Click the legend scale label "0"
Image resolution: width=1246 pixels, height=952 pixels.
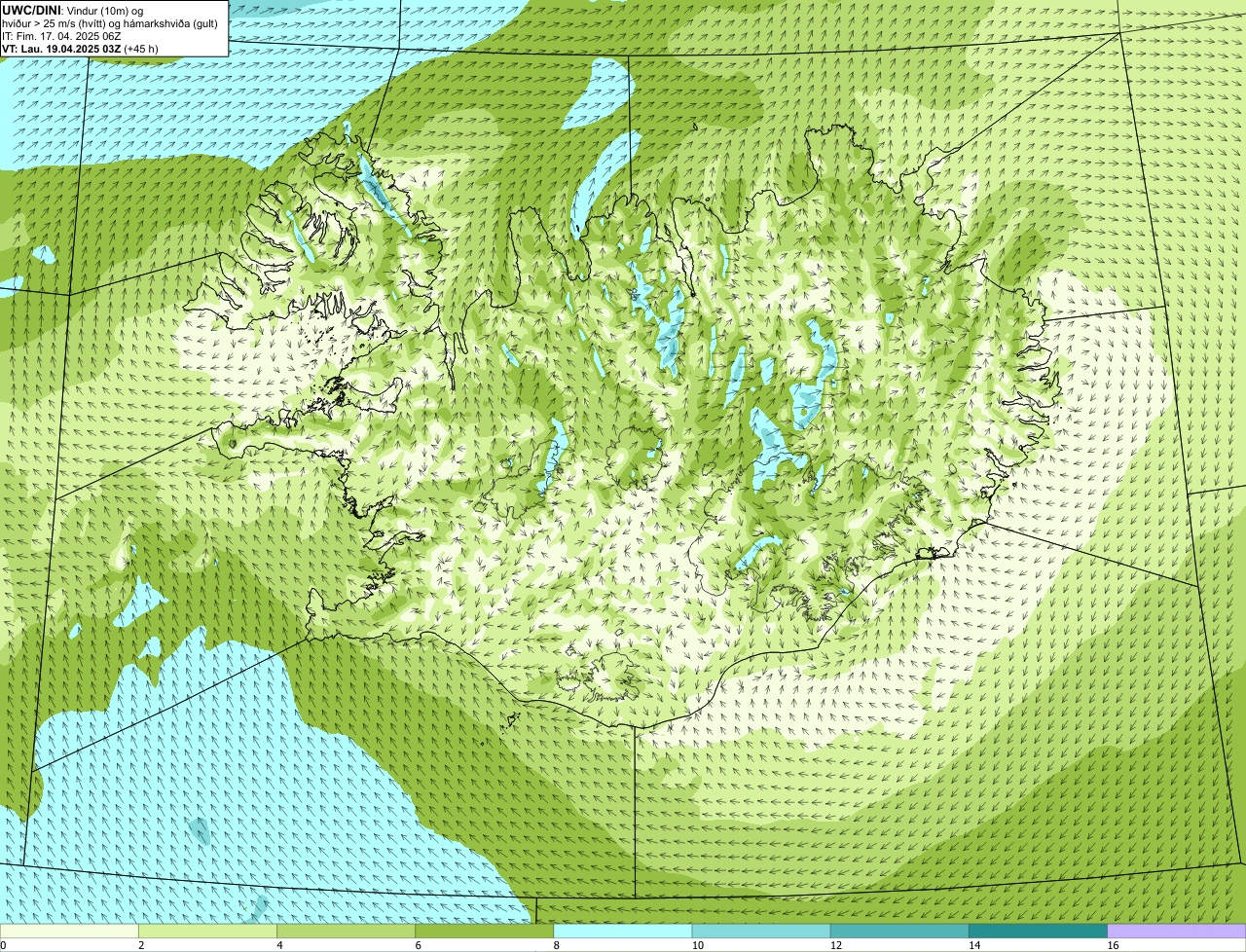(x=4, y=945)
